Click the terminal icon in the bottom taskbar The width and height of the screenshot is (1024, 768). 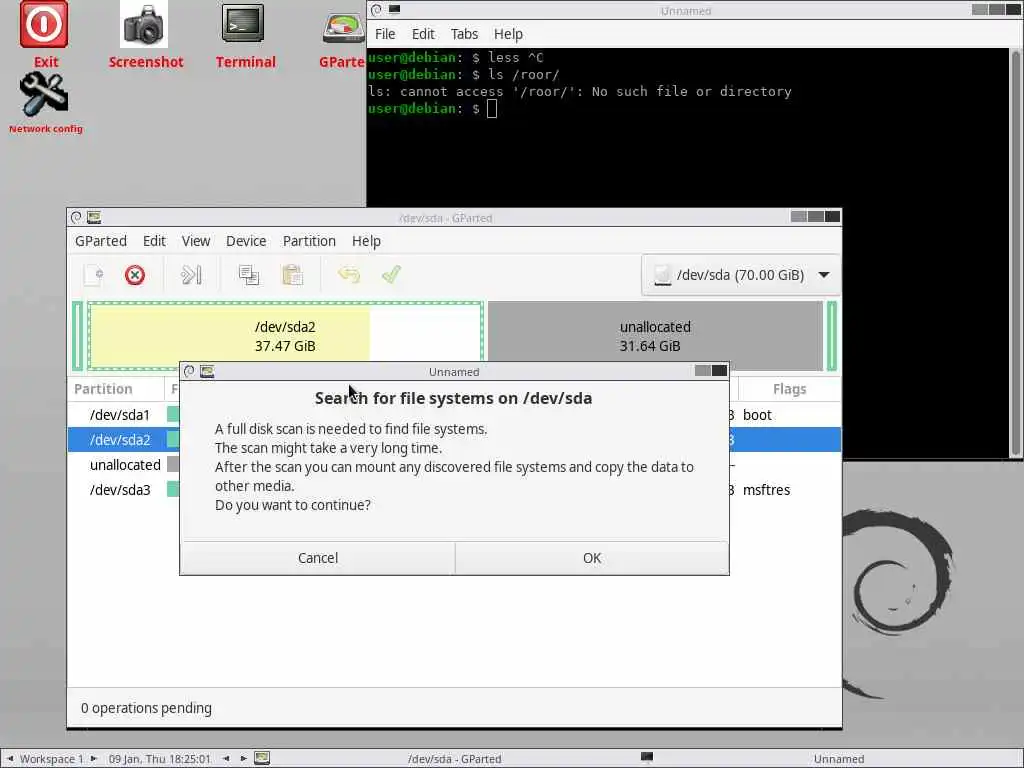click(647, 758)
